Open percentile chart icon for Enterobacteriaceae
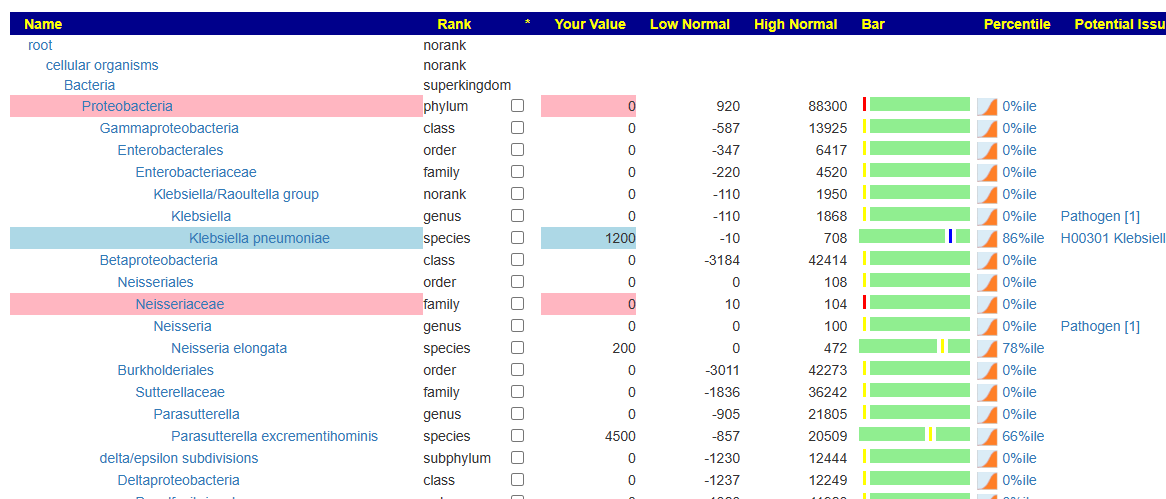Image resolution: width=1166 pixels, height=499 pixels. [x=987, y=173]
